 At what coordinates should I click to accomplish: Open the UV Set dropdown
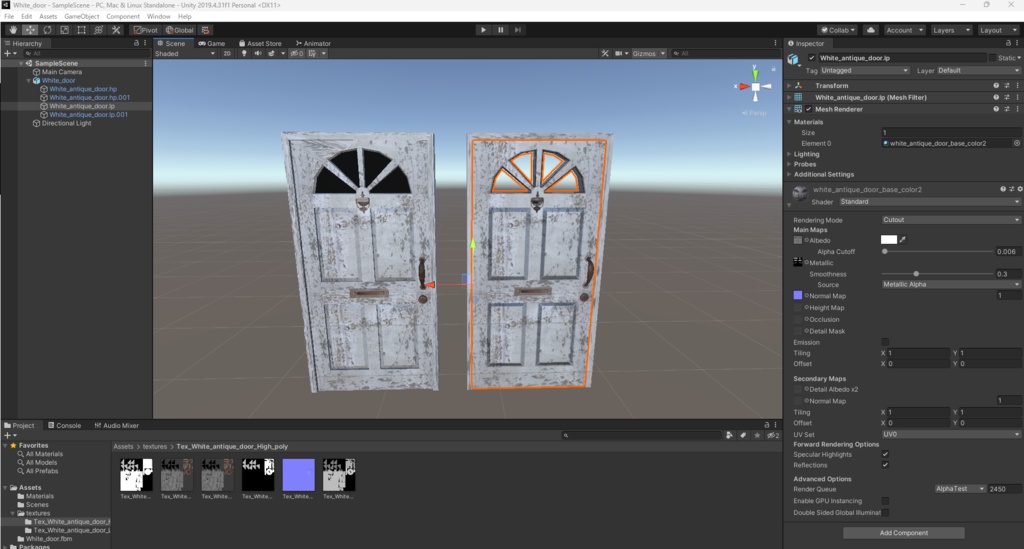pyautogui.click(x=950, y=434)
